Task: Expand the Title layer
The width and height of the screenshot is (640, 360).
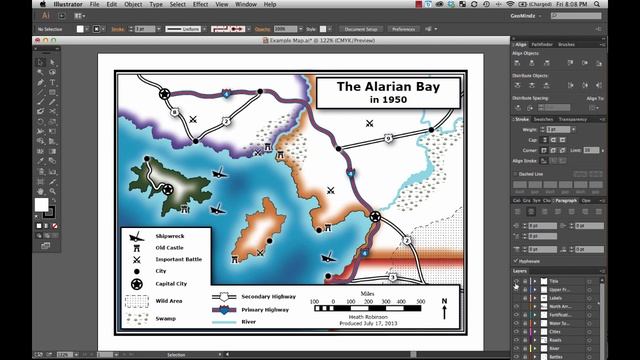Action: point(535,281)
